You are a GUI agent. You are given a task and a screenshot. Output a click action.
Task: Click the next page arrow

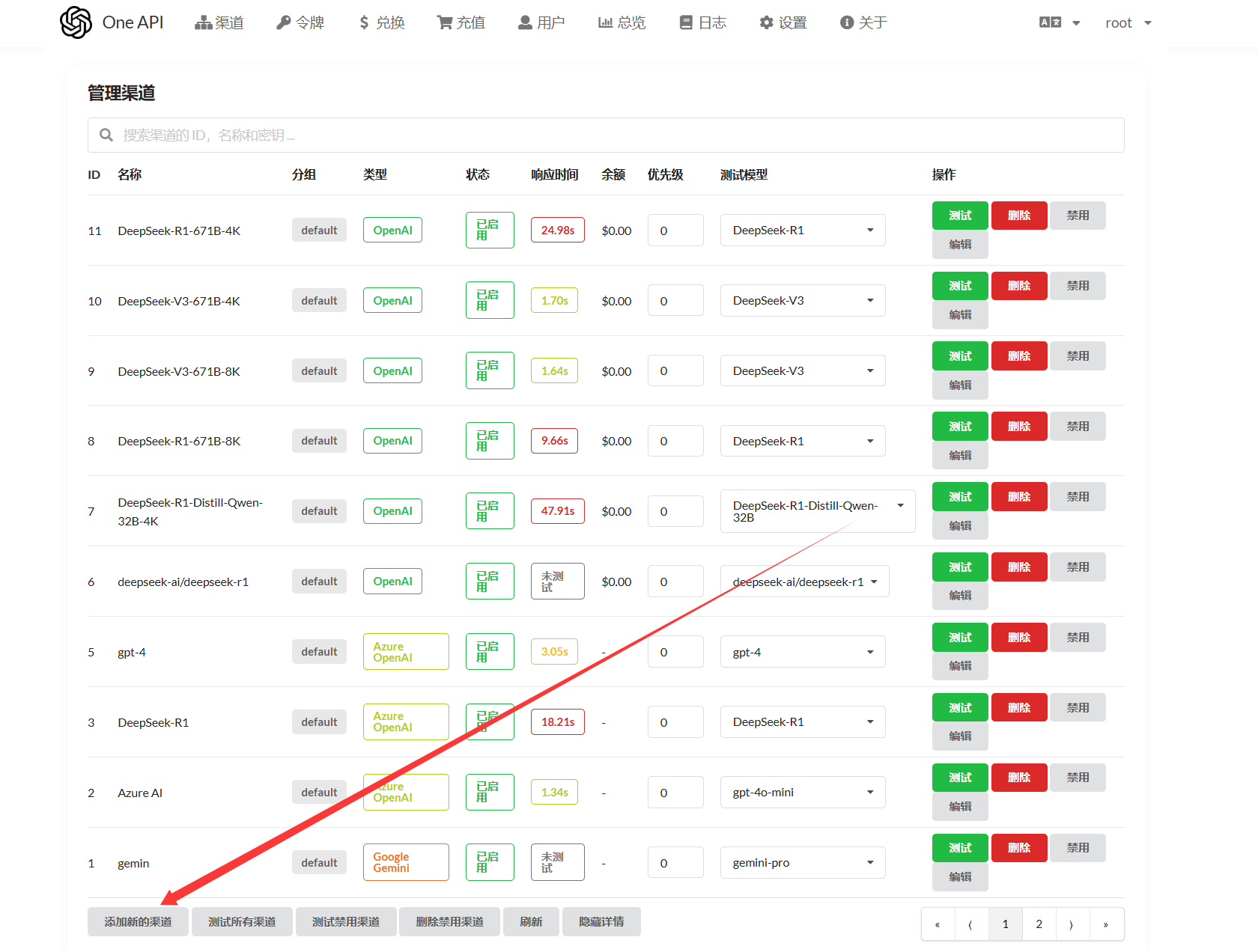[x=1072, y=924]
